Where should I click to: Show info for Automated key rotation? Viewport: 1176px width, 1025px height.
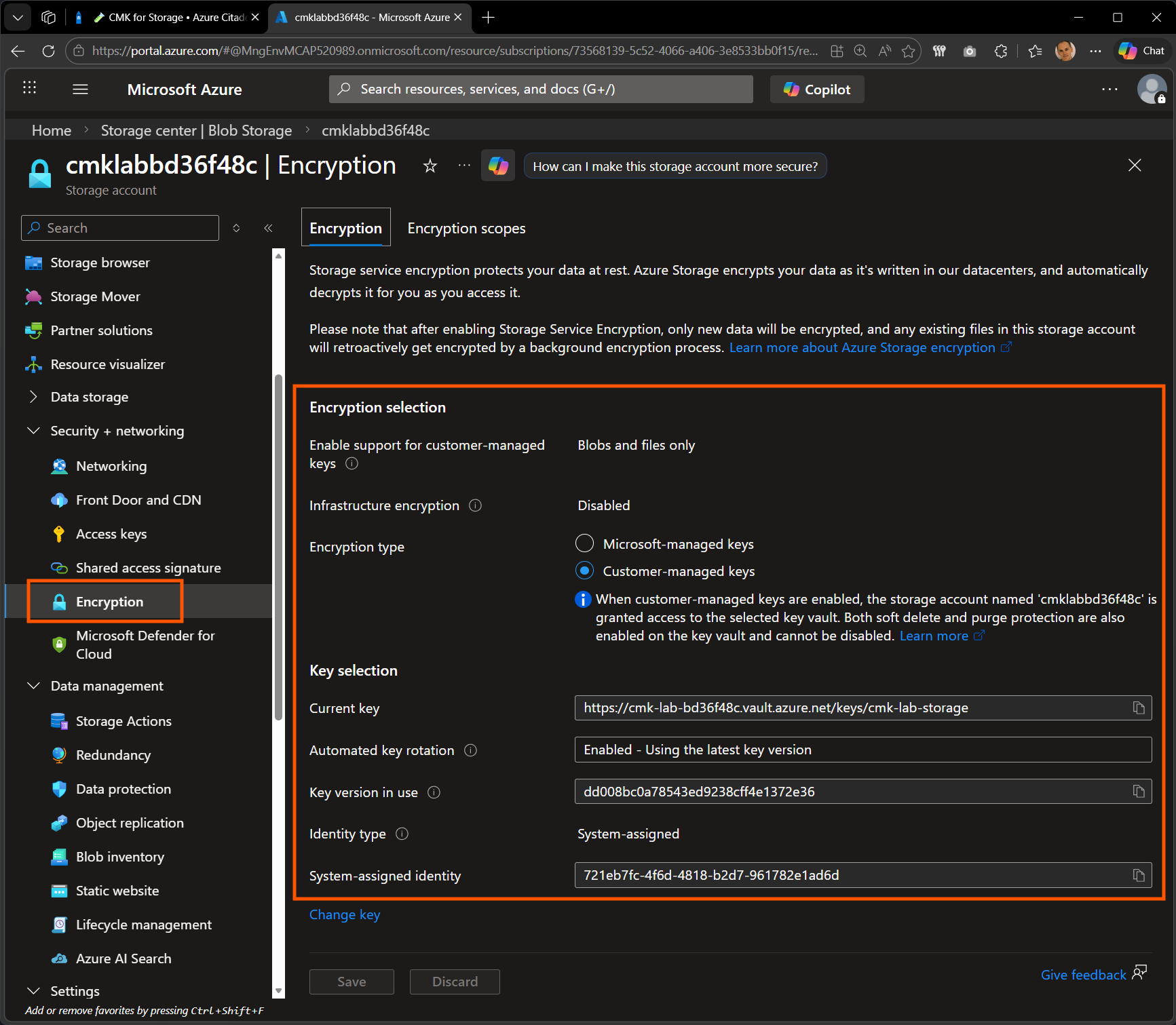click(470, 750)
